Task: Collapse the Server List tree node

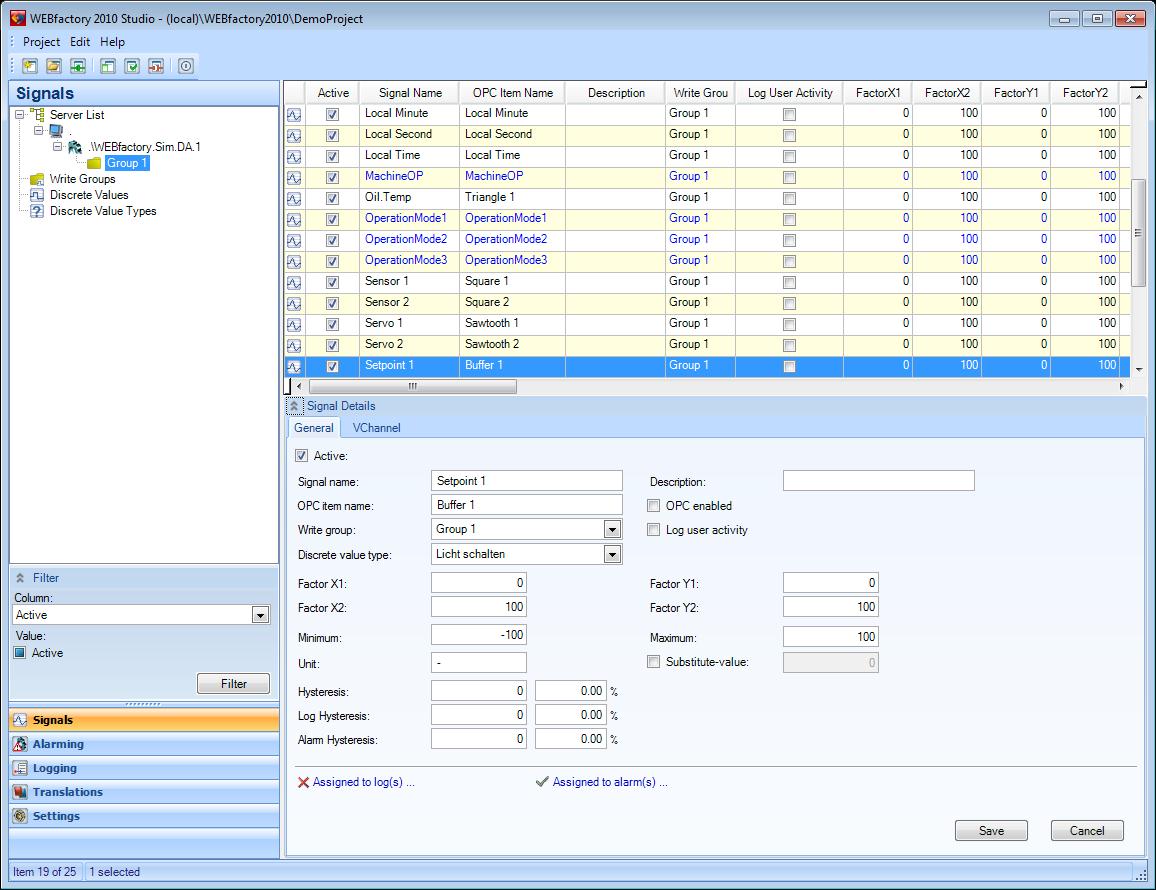Action: point(20,115)
